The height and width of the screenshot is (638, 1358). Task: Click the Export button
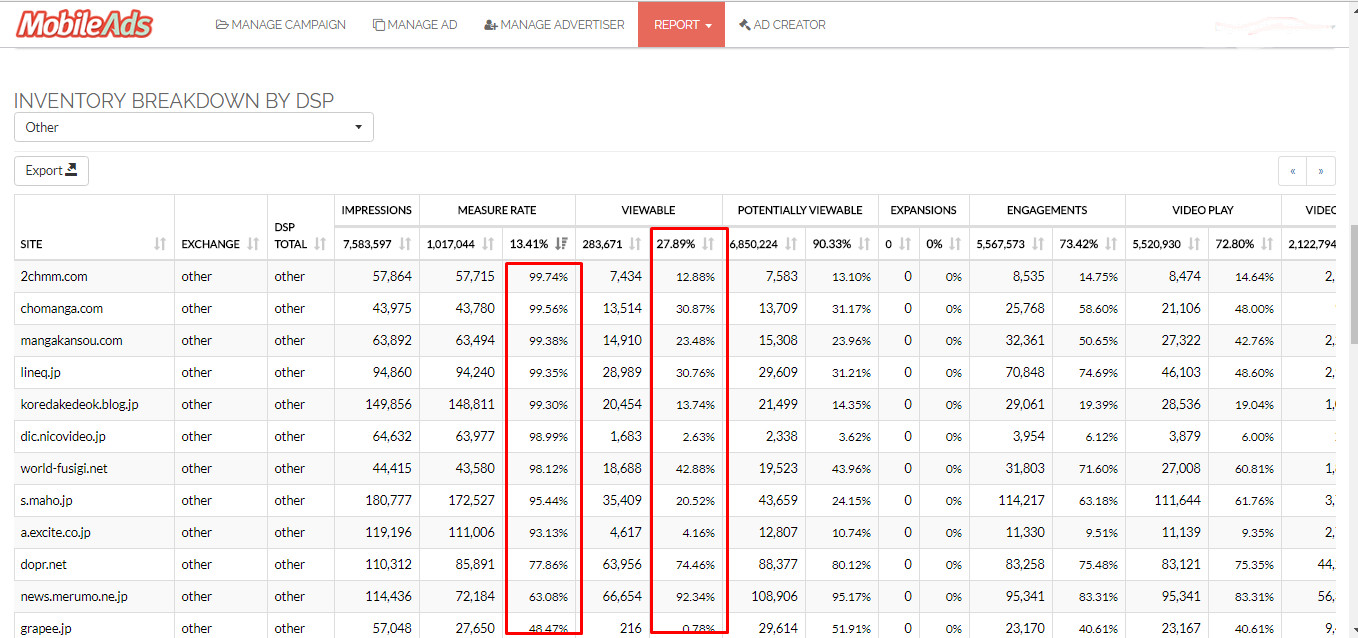[52, 171]
